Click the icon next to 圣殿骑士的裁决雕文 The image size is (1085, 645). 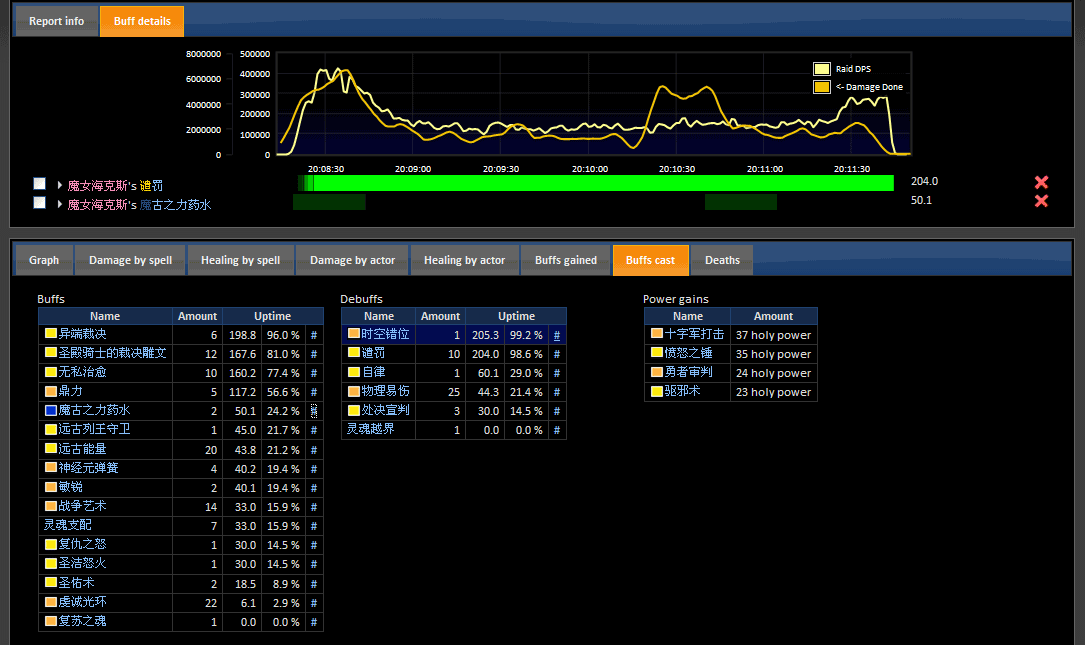[x=51, y=352]
